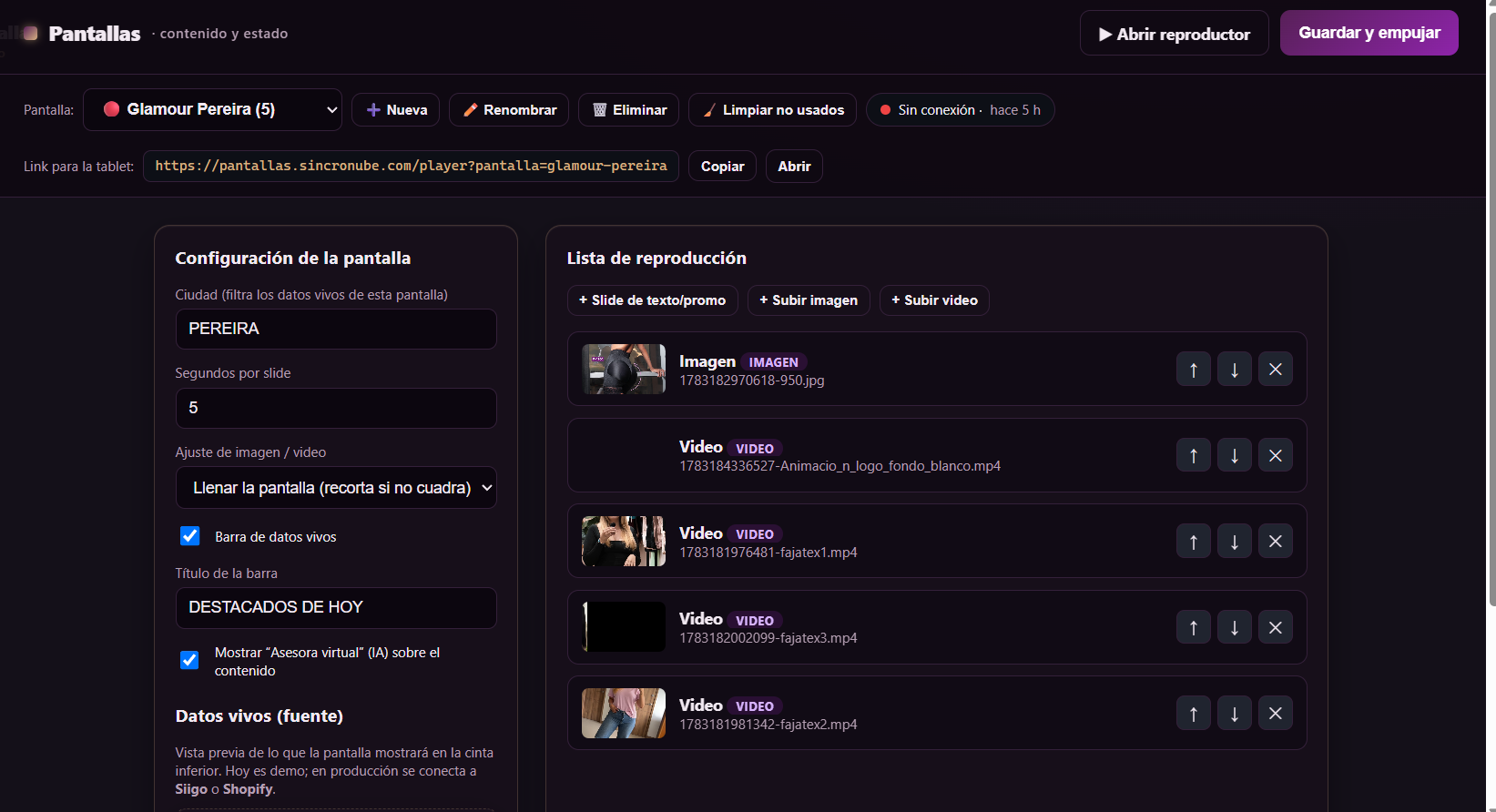This screenshot has height=812, width=1496.
Task: Click the Segundos por slide field
Action: [x=336, y=408]
